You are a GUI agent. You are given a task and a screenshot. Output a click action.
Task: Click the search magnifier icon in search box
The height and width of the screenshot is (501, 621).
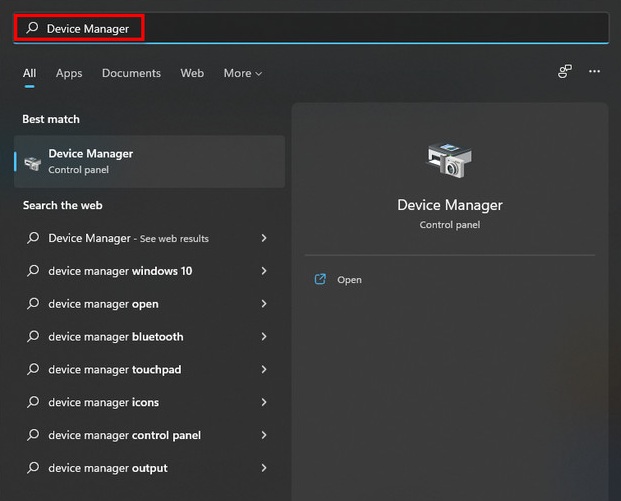32,28
